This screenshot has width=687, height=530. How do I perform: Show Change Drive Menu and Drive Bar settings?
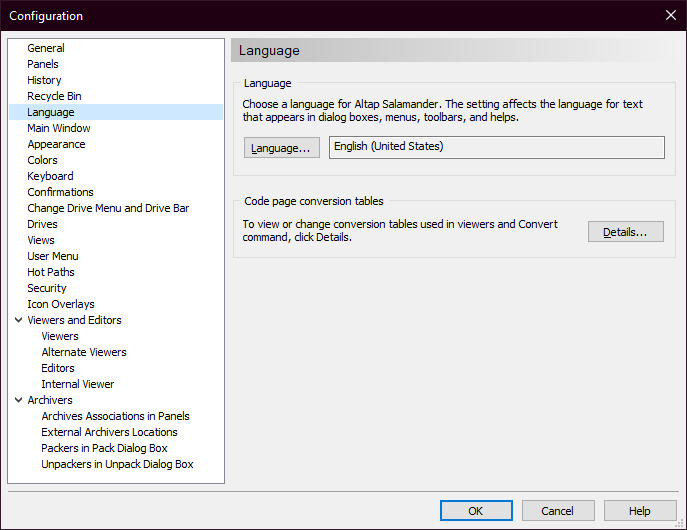(x=108, y=208)
